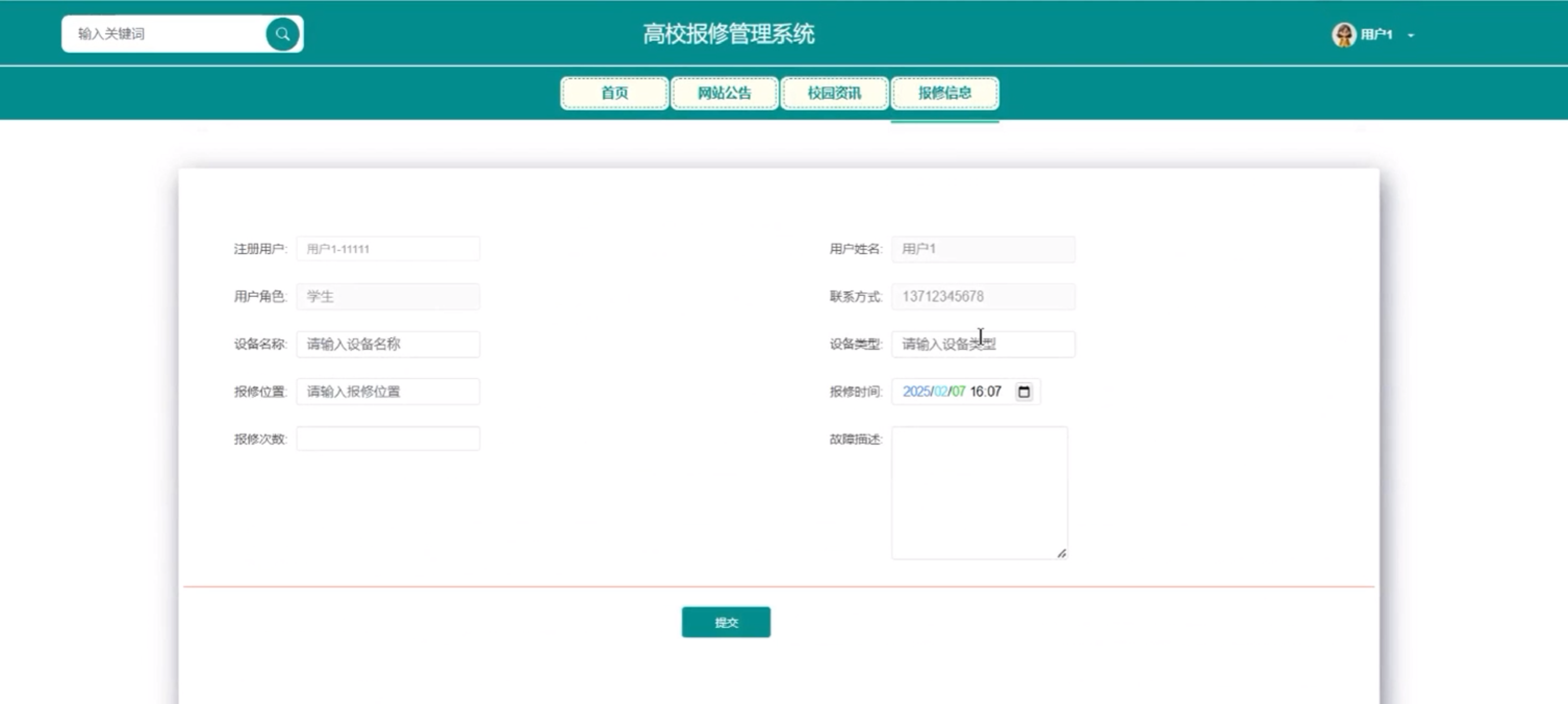Click the search magnifier icon
Screen dimensions: 1568x704
(x=283, y=34)
